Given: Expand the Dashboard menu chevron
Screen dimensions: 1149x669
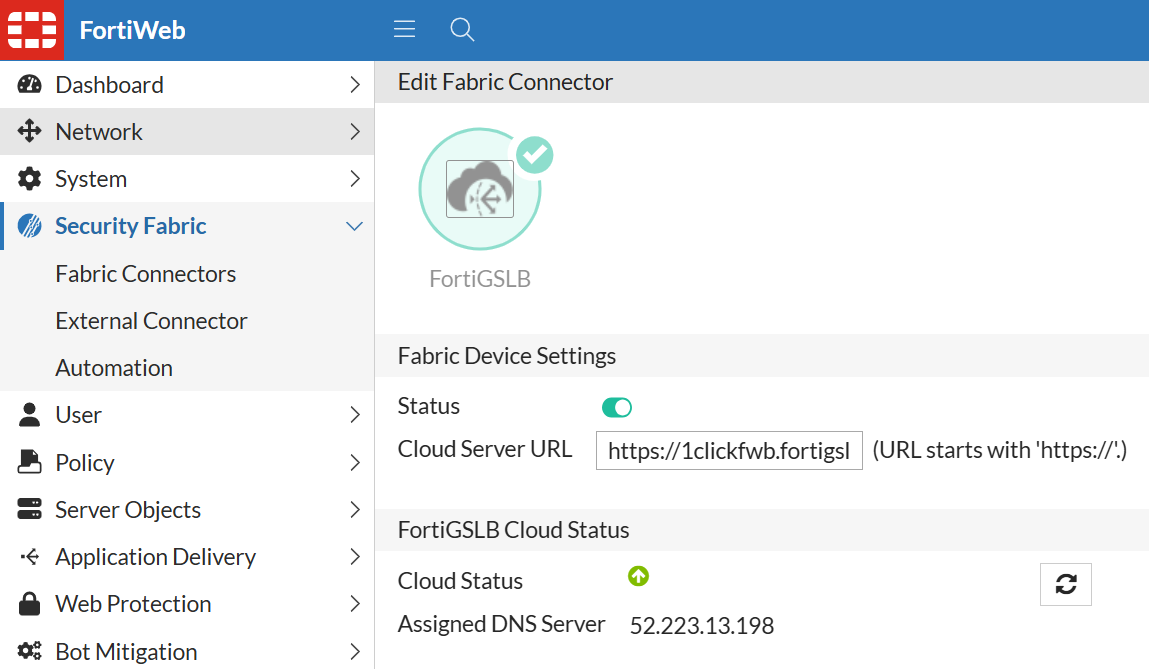Looking at the screenshot, I should coord(355,85).
